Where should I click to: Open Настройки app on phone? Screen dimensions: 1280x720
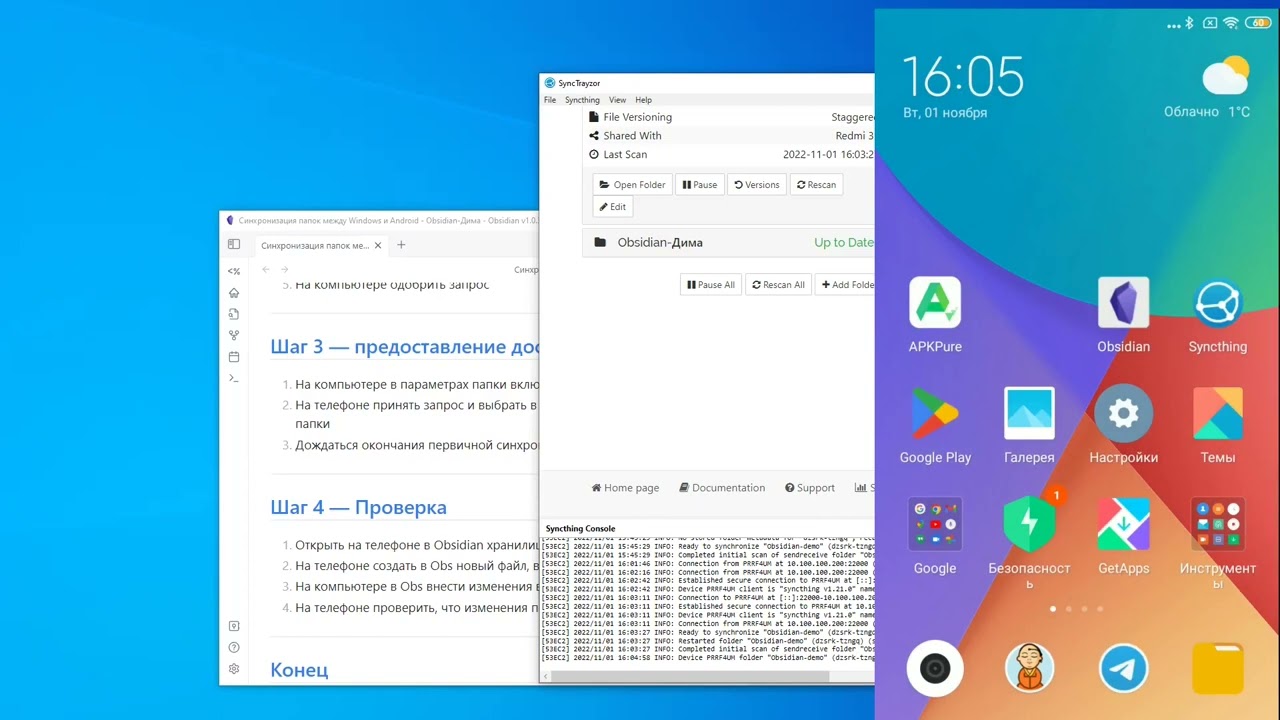1124,425
